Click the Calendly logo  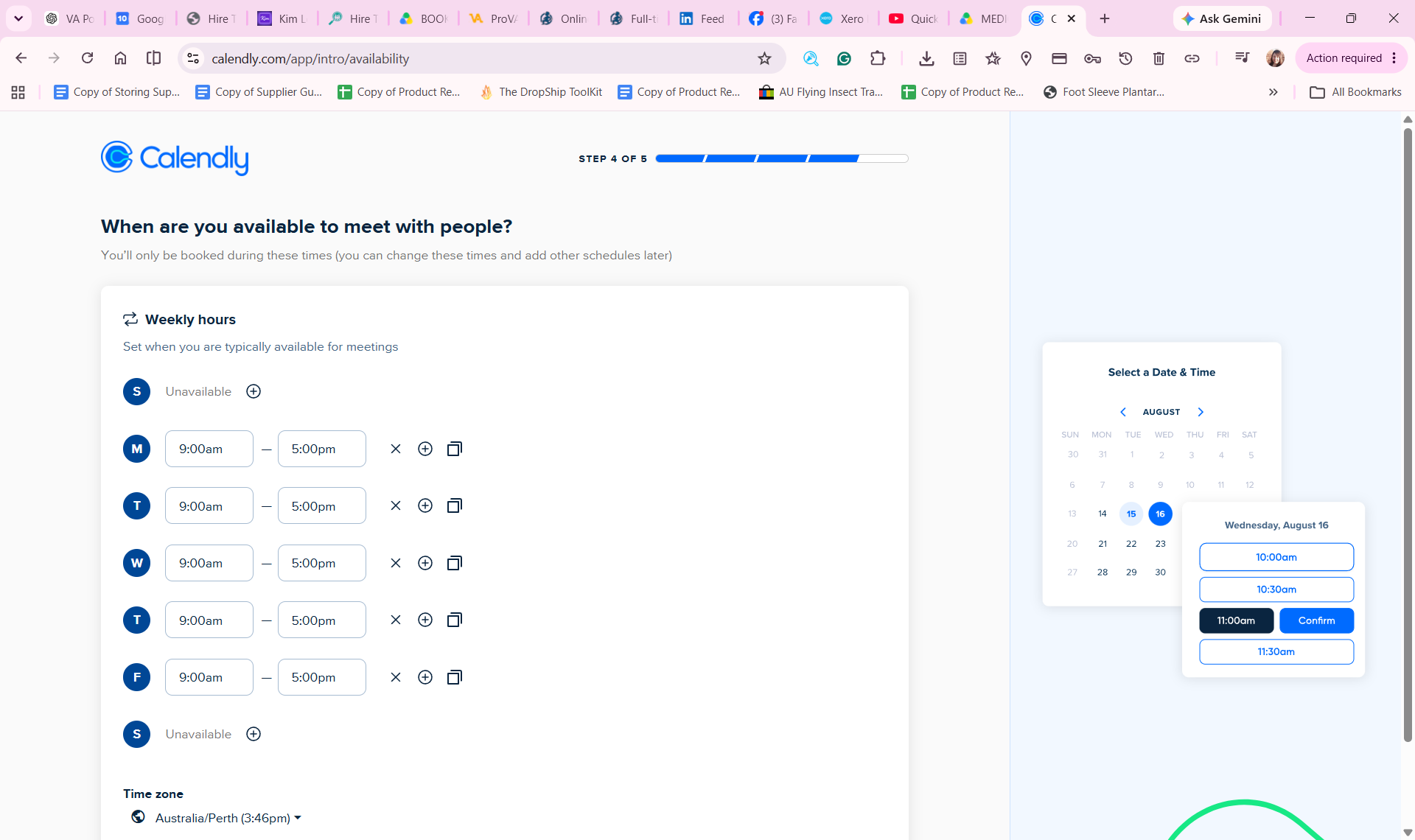click(x=175, y=158)
